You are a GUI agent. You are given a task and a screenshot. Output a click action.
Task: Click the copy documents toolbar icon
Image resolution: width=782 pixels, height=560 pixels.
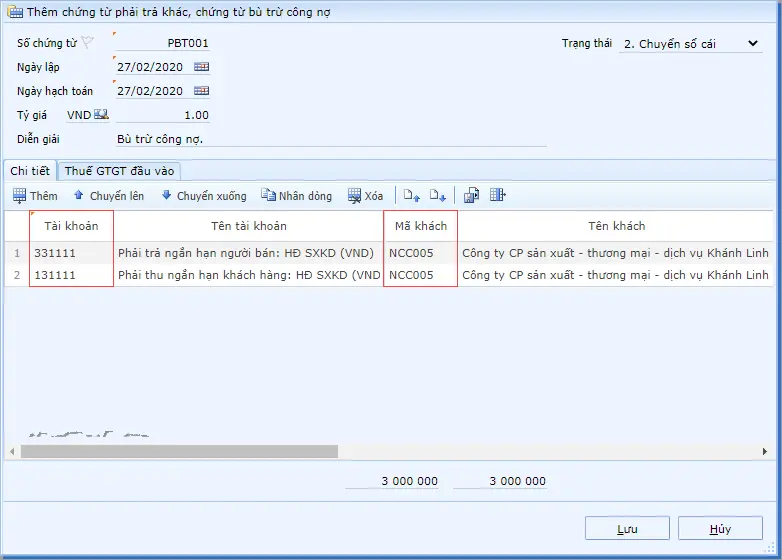click(x=471, y=195)
